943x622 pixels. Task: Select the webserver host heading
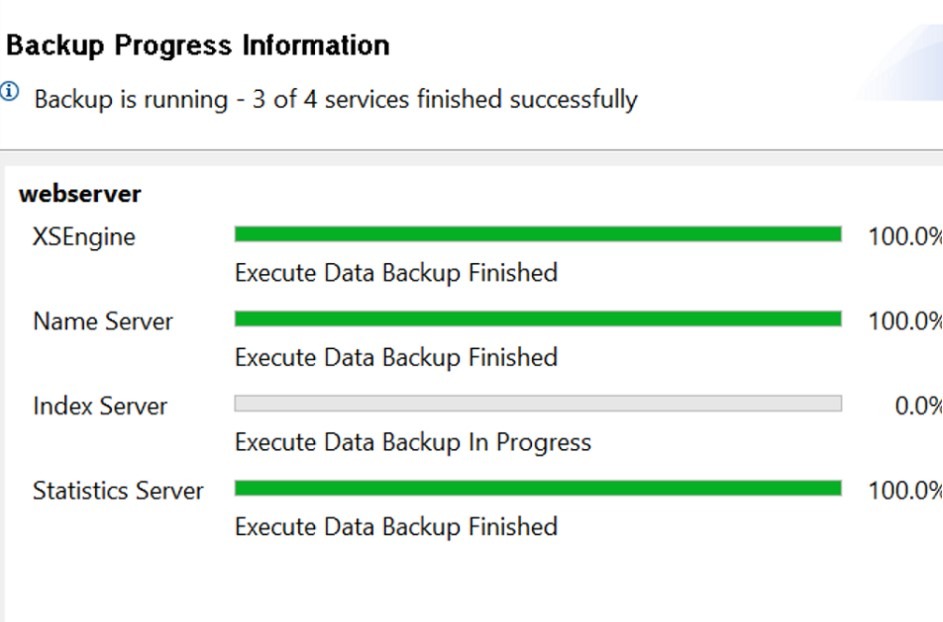80,194
